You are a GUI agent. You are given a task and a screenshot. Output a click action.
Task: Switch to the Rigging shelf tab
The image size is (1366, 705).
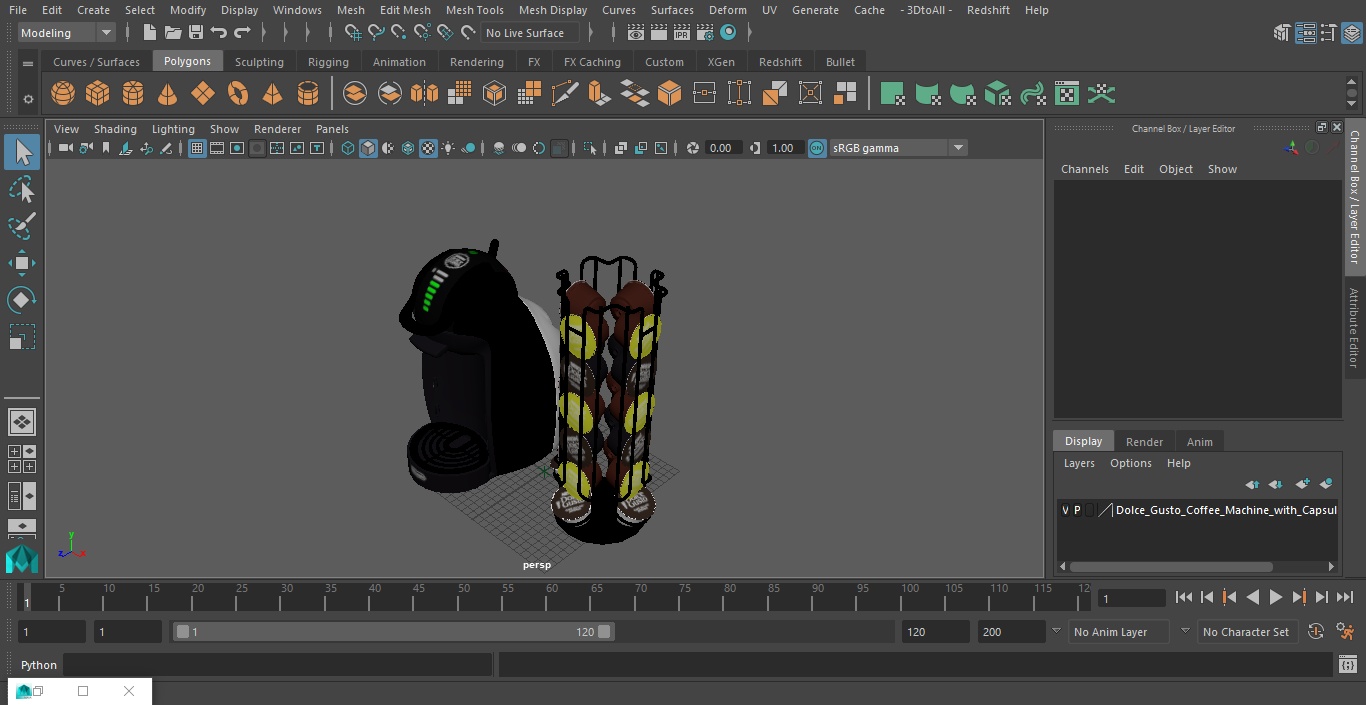[x=328, y=62]
